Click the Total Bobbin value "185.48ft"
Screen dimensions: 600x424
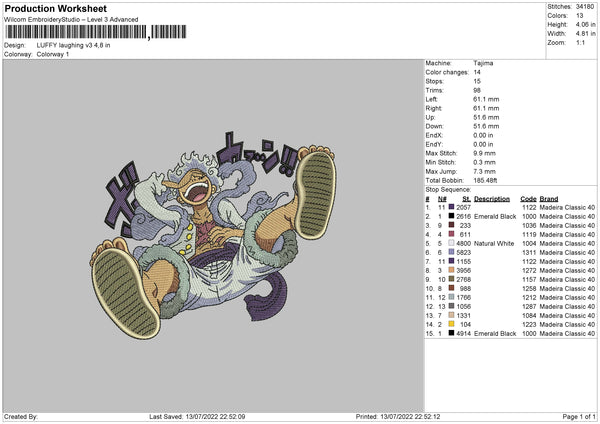coord(485,180)
